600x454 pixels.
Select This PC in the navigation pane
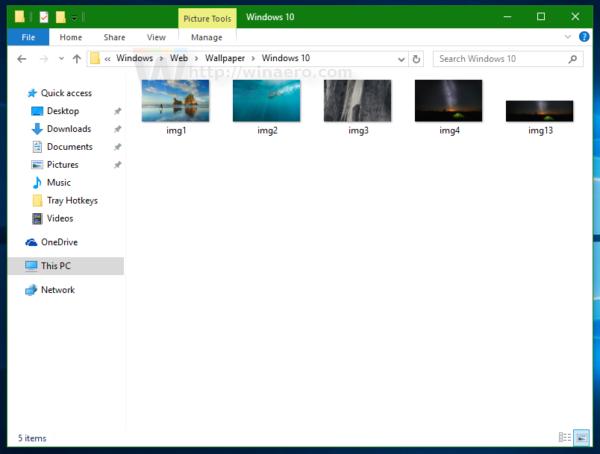click(65, 266)
